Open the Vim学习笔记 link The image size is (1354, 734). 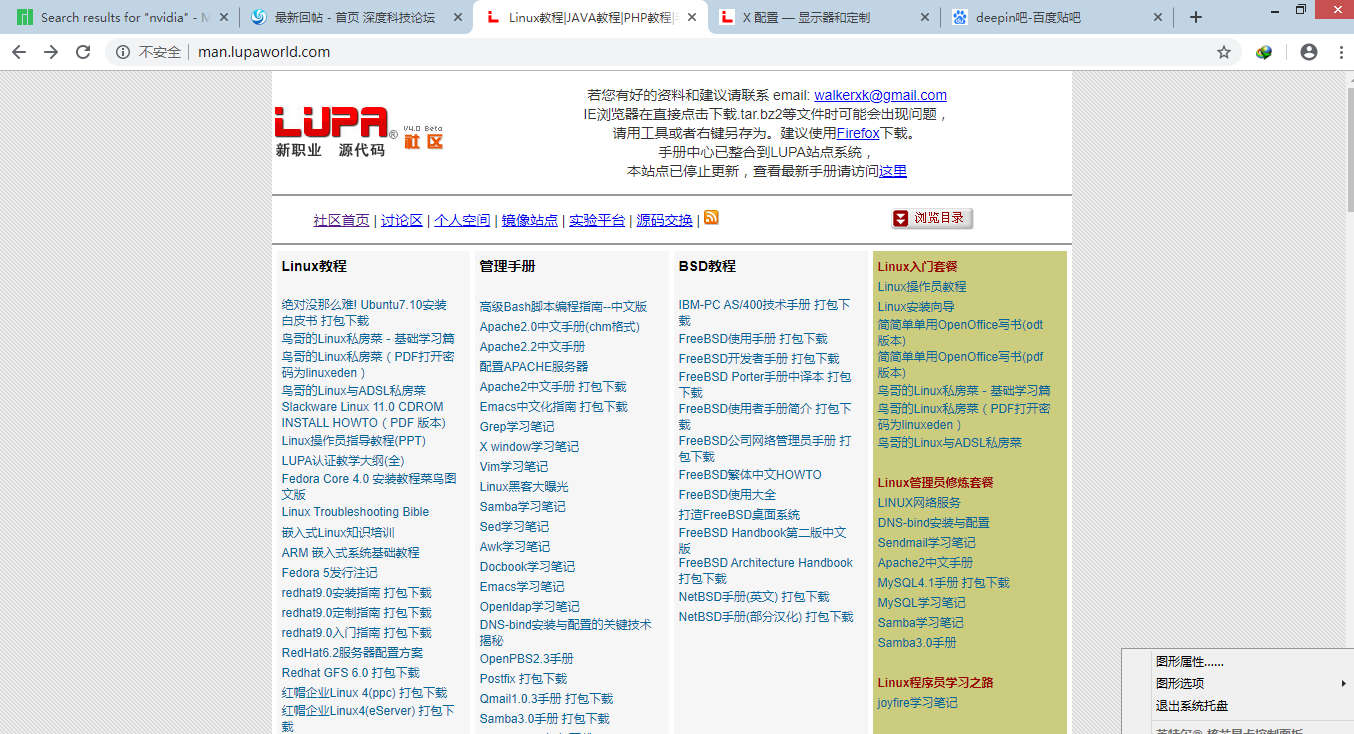pyautogui.click(x=514, y=467)
